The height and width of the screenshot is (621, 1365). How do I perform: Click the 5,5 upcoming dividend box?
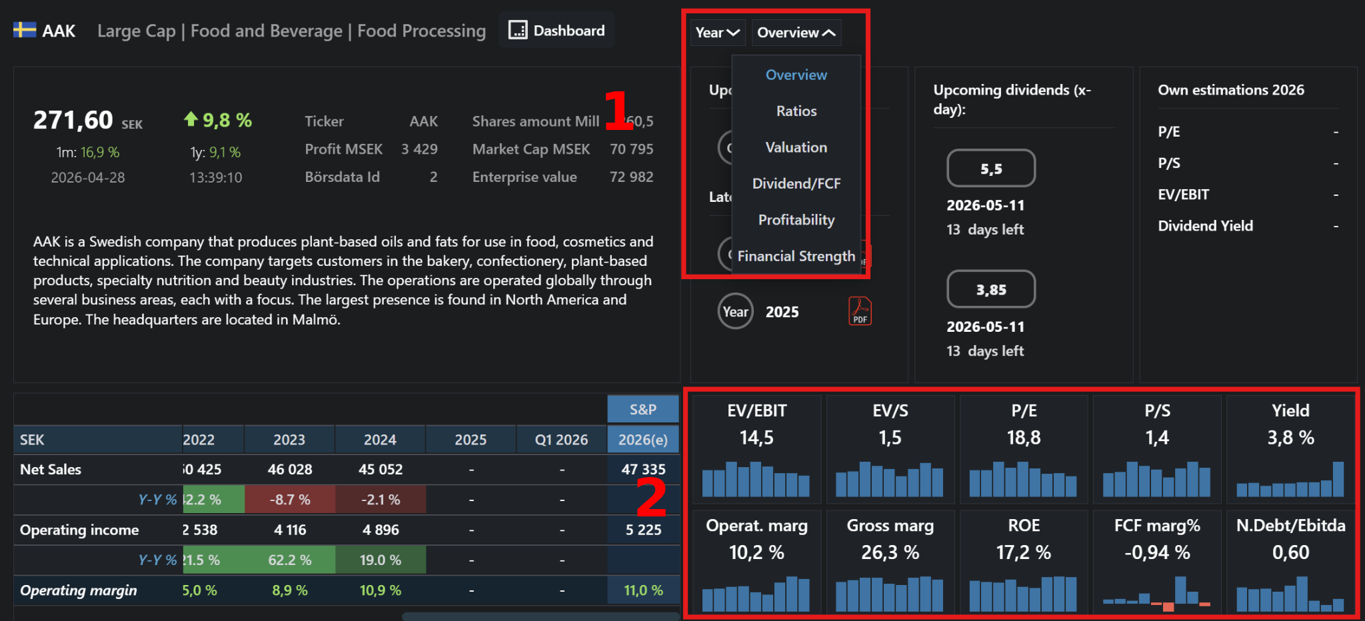tap(991, 169)
